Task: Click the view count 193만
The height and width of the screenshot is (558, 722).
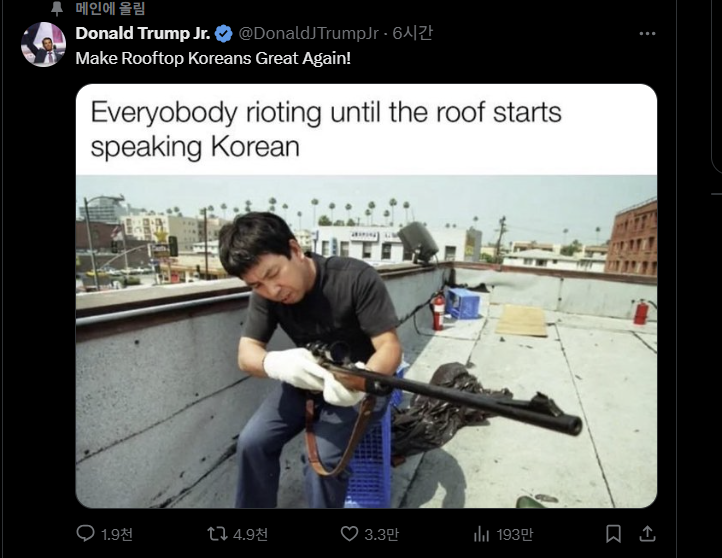Action: [514, 535]
